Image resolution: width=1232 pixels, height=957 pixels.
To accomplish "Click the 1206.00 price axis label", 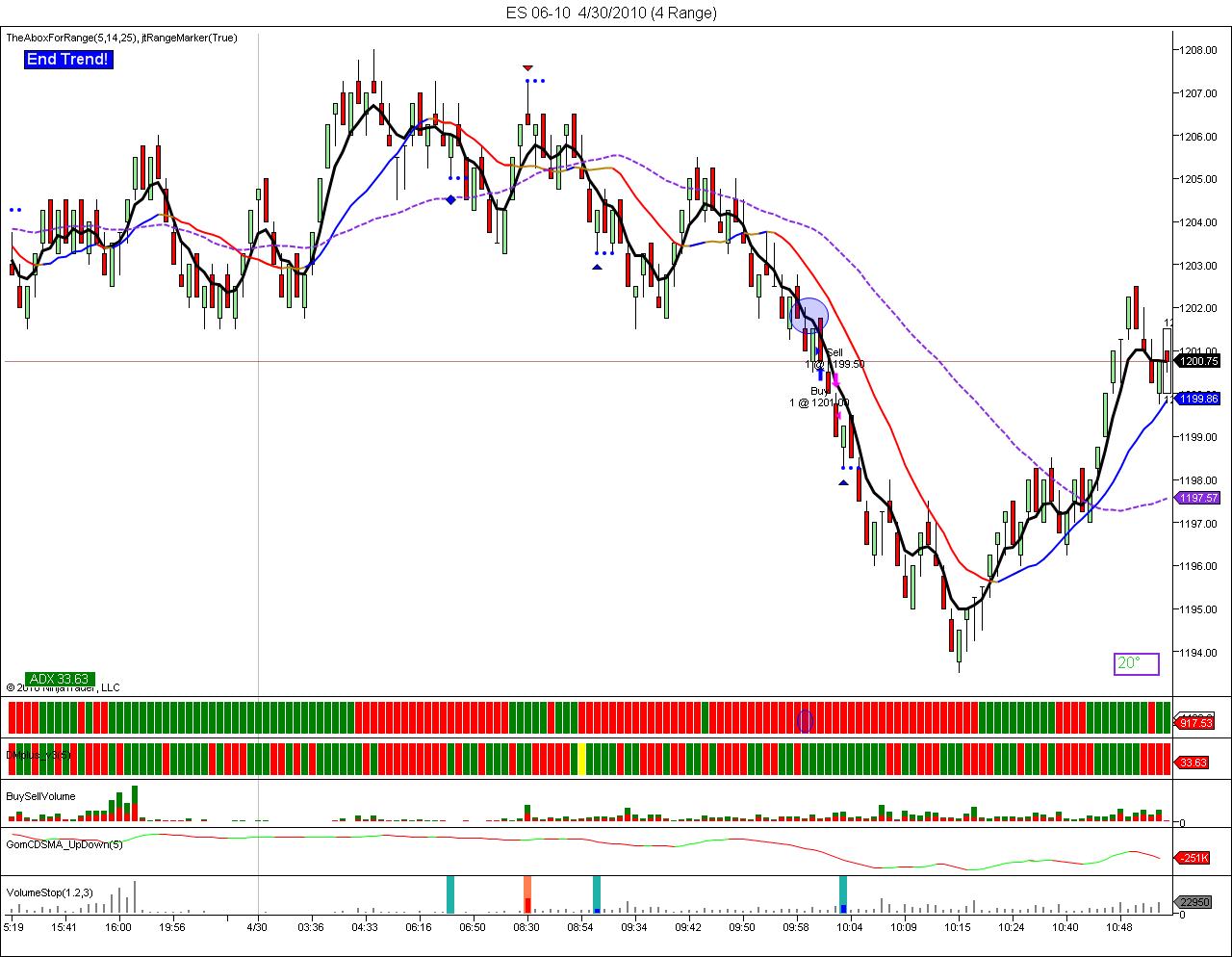I will click(x=1200, y=136).
